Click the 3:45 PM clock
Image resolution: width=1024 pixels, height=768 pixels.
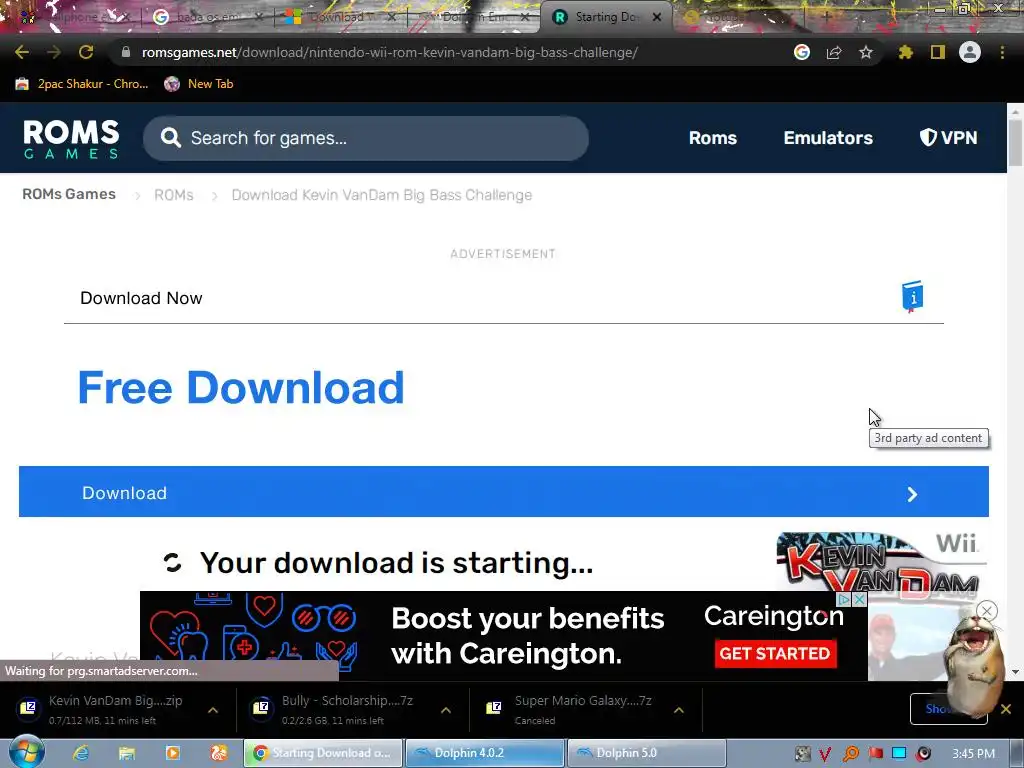(973, 754)
